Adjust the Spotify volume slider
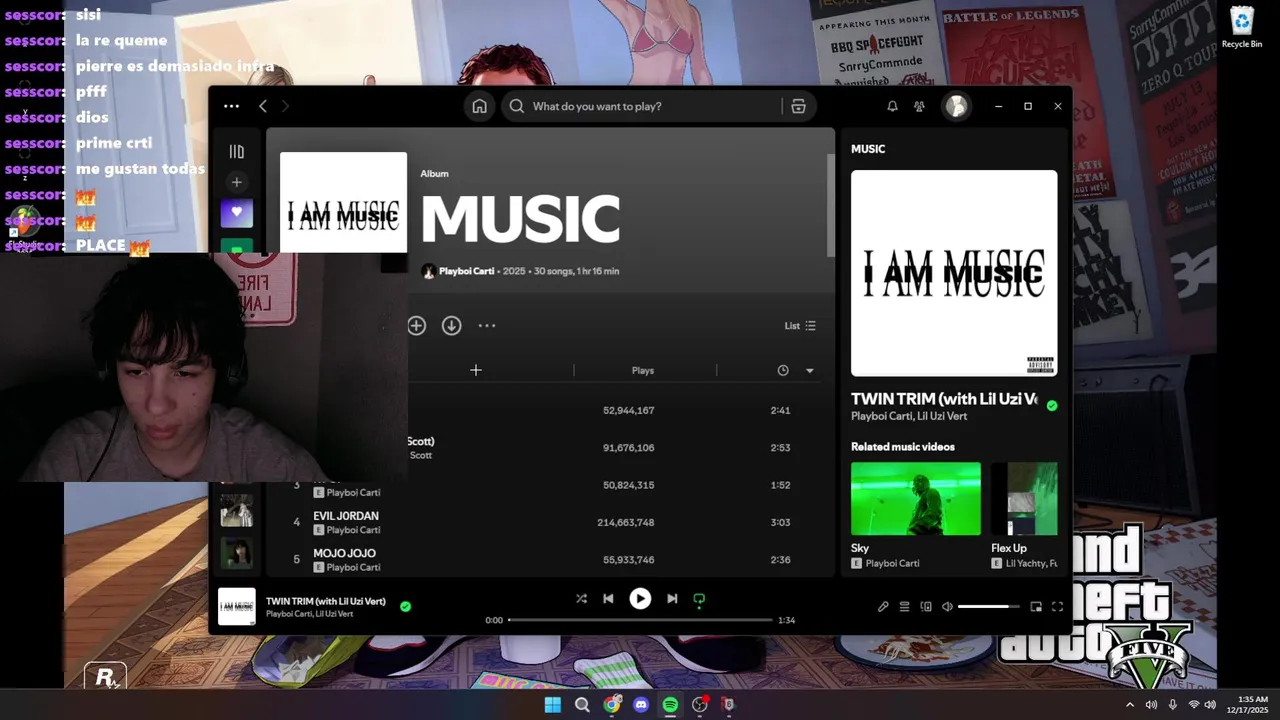Image resolution: width=1280 pixels, height=720 pixels. click(989, 607)
